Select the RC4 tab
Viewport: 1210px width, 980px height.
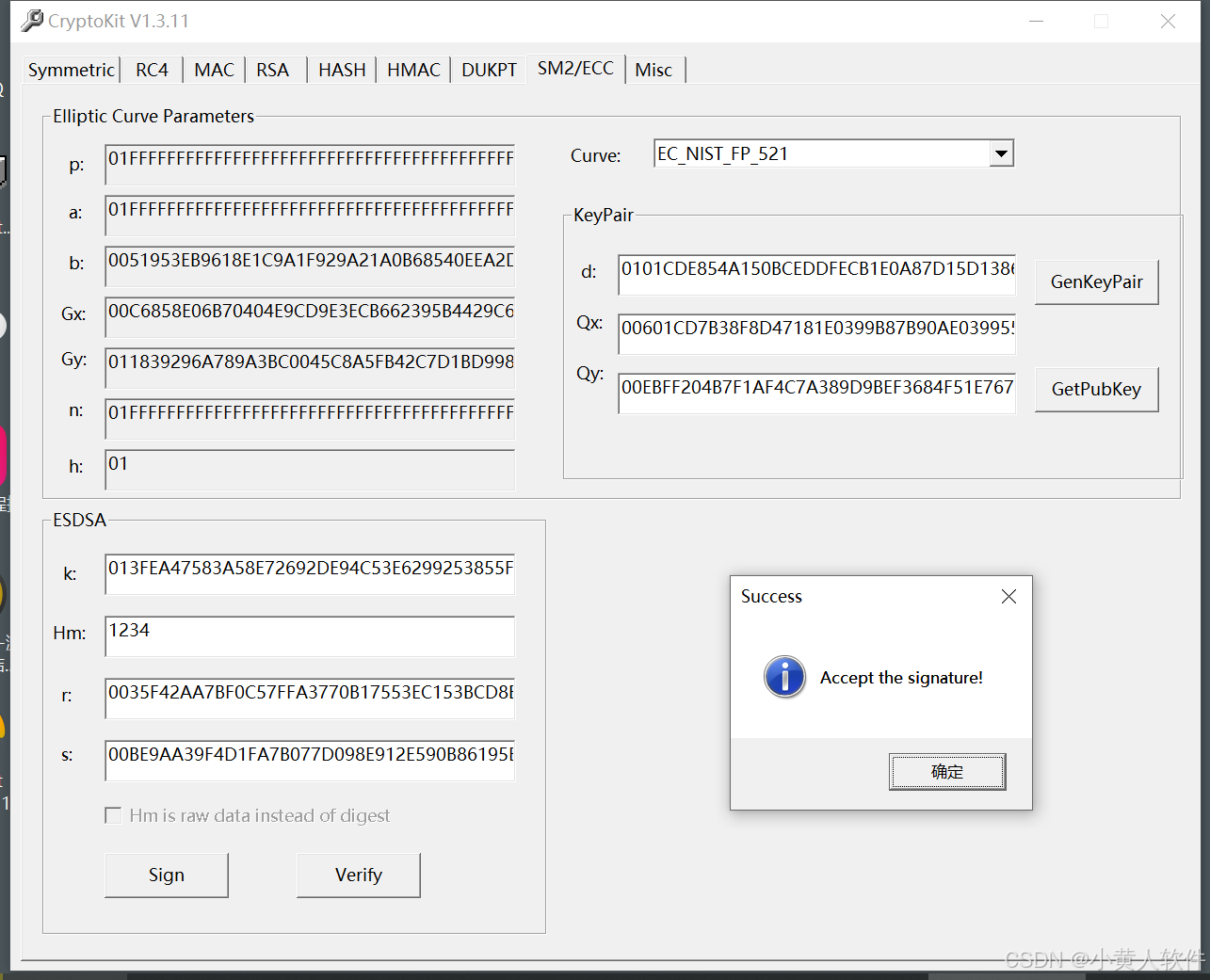151,69
